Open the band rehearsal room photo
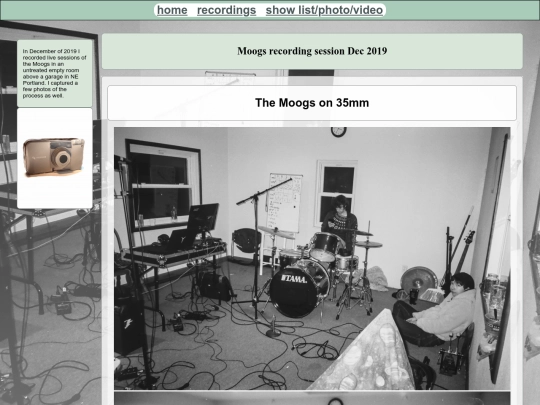 [312, 258]
